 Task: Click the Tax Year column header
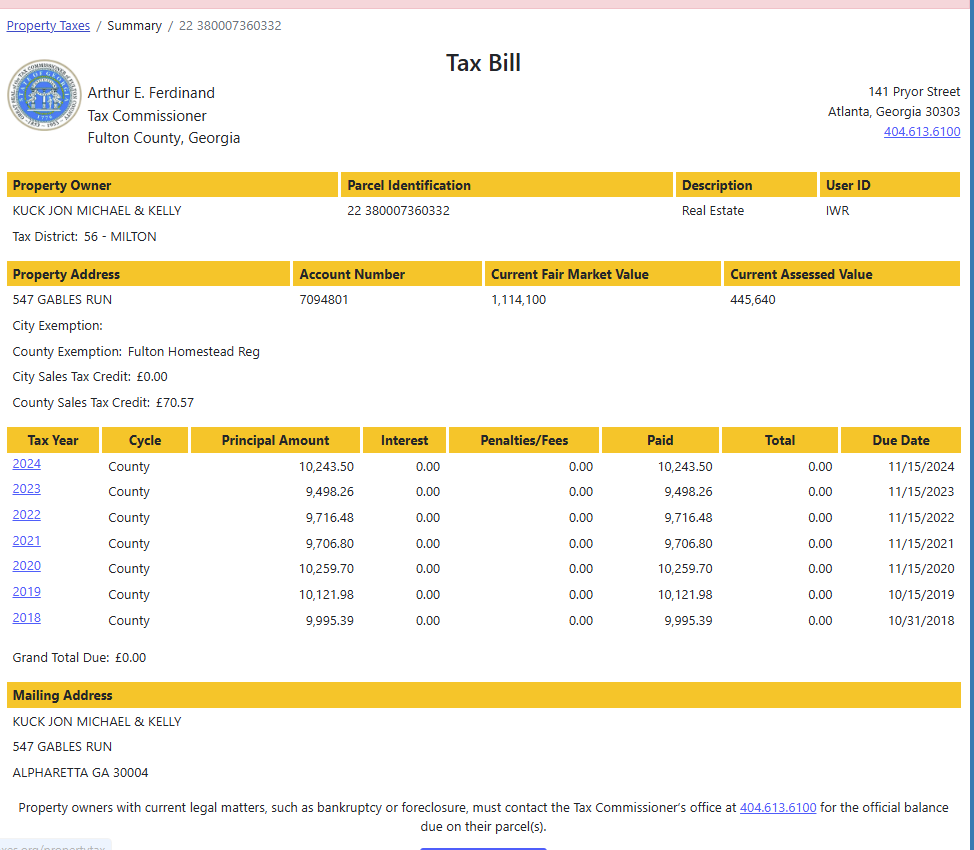coord(54,440)
